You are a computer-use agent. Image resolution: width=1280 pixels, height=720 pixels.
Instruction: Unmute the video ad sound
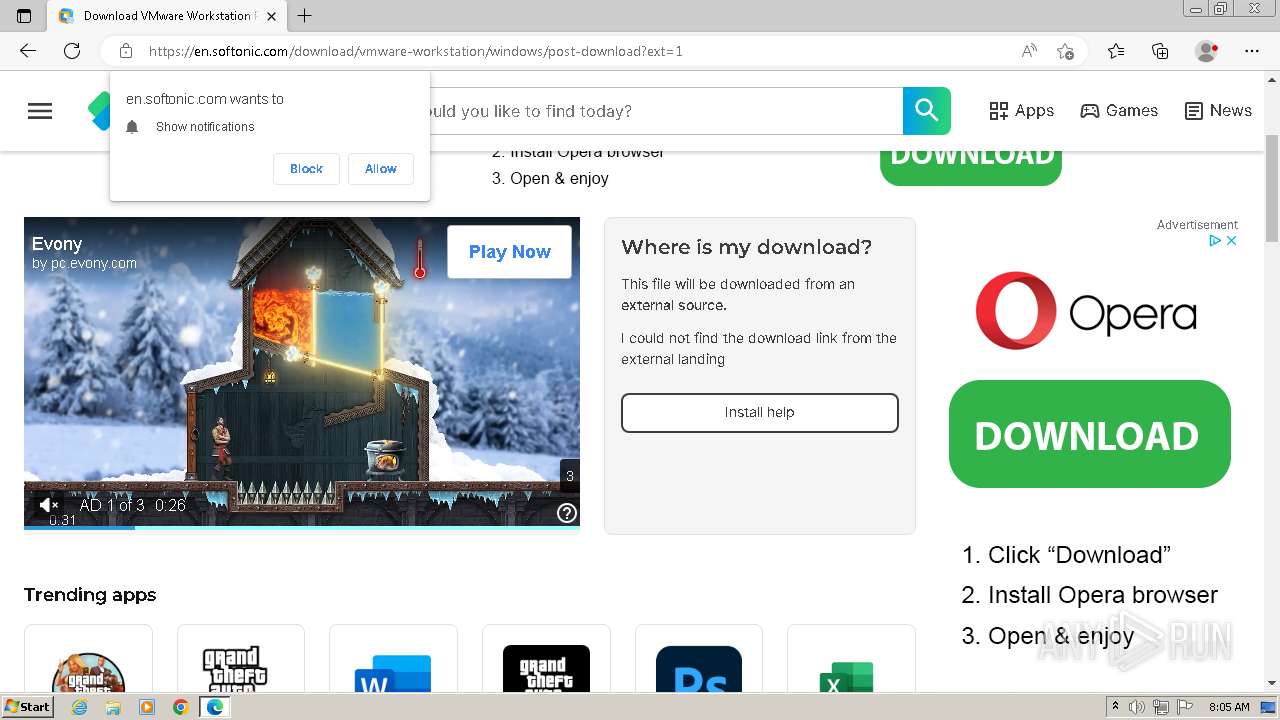[47, 505]
